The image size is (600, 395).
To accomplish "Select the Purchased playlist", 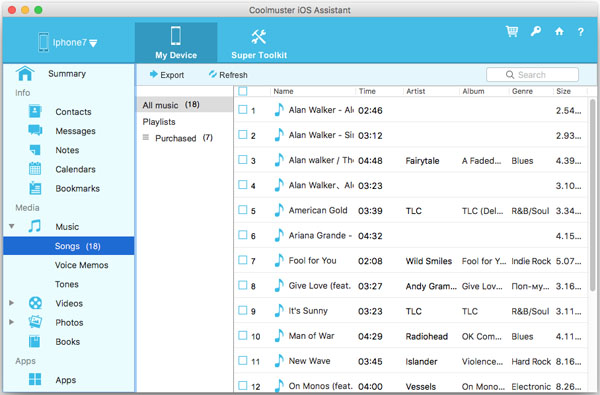I will point(184,138).
